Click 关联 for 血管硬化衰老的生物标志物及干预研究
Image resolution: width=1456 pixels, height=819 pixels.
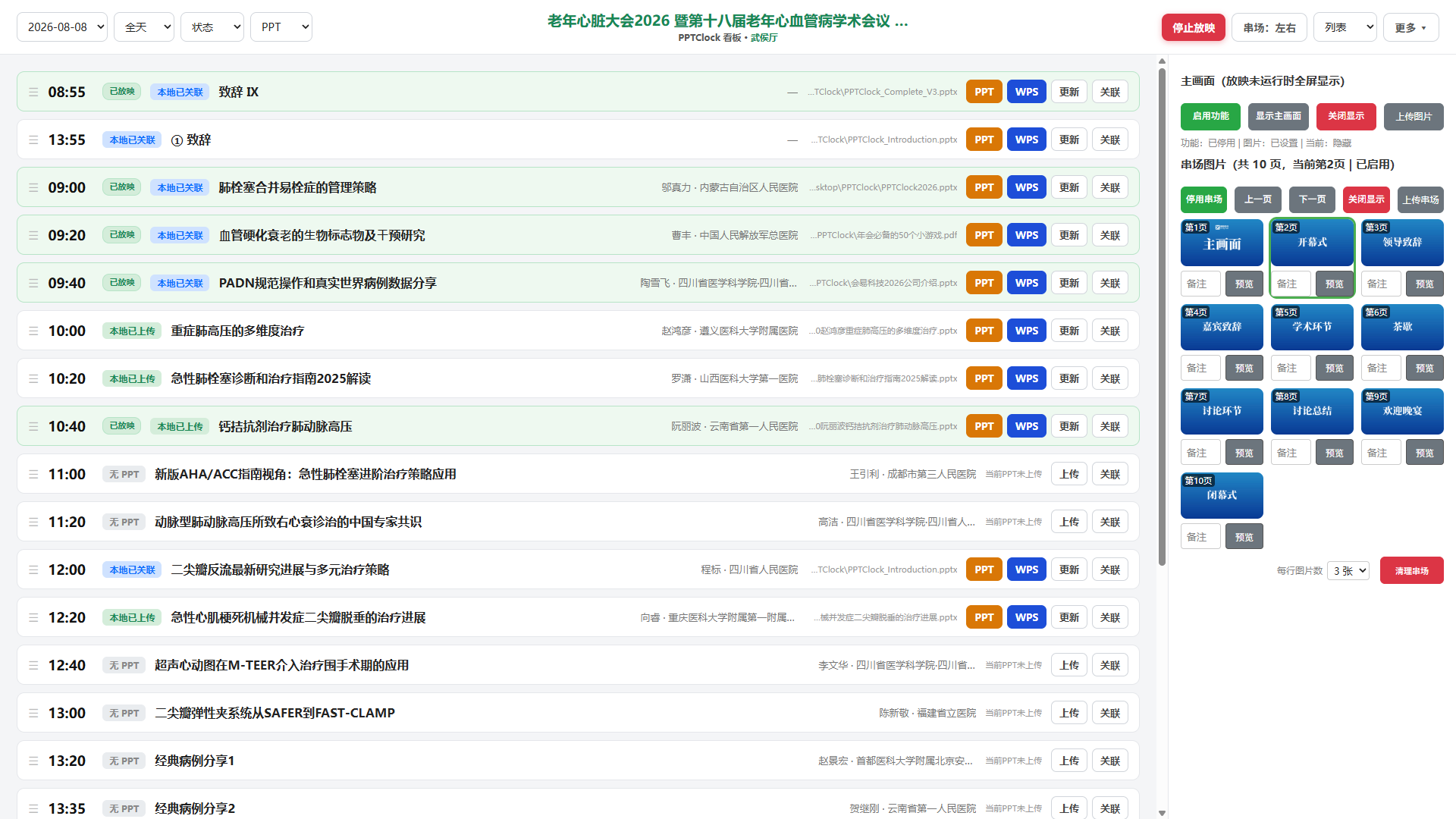point(1110,235)
